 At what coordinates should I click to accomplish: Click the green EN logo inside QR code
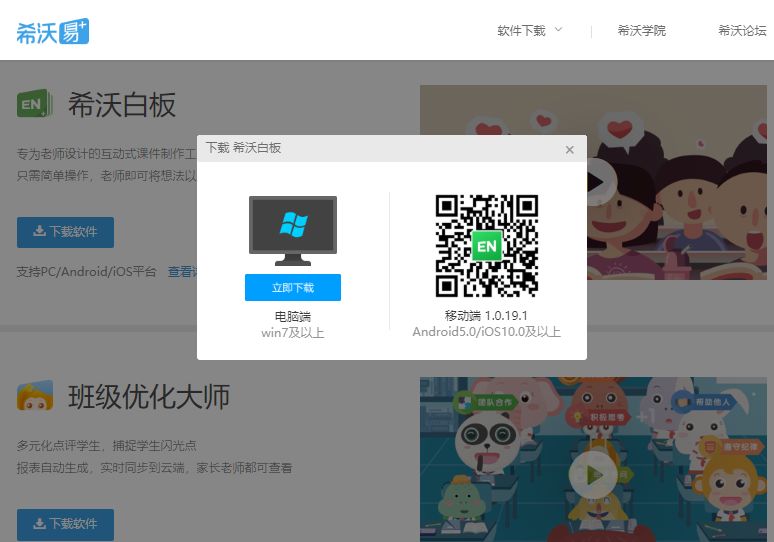tap(486, 246)
